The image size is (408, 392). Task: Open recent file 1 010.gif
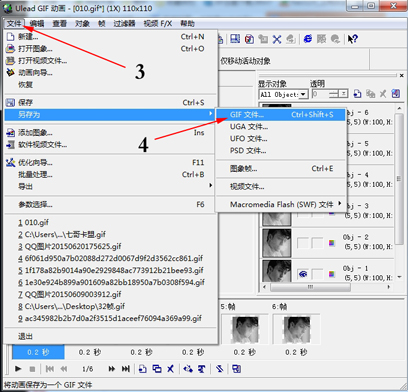pos(34,223)
